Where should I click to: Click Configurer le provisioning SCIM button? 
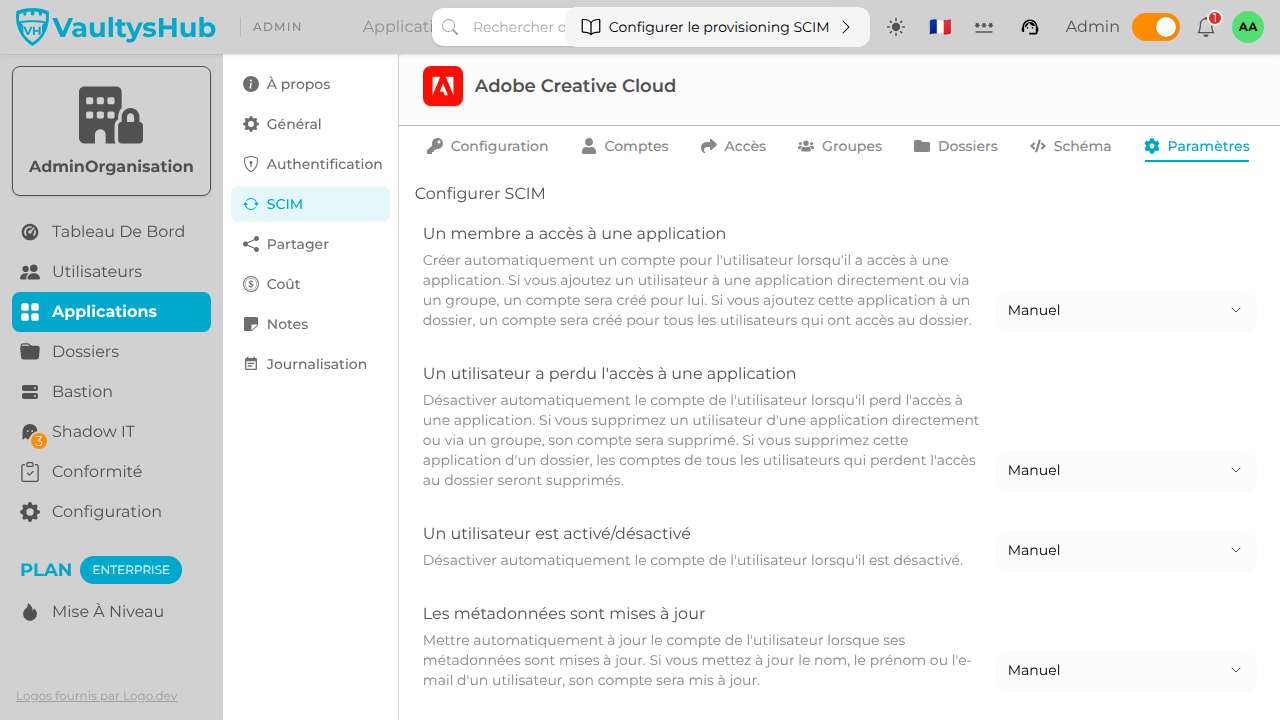point(717,27)
